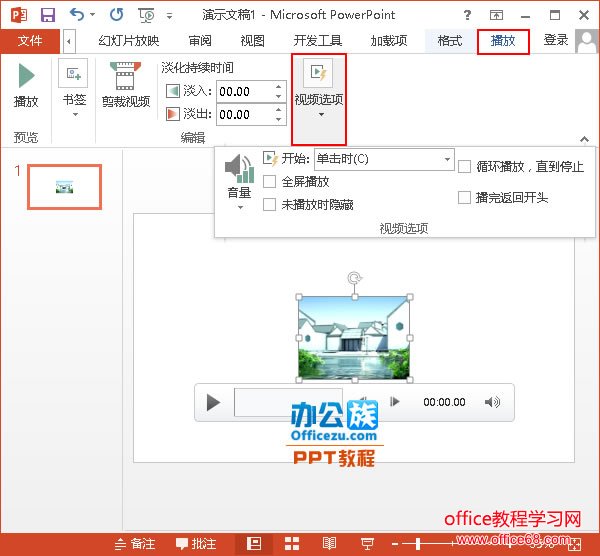
Task: Fit slide to current window icon
Action: (x=576, y=544)
